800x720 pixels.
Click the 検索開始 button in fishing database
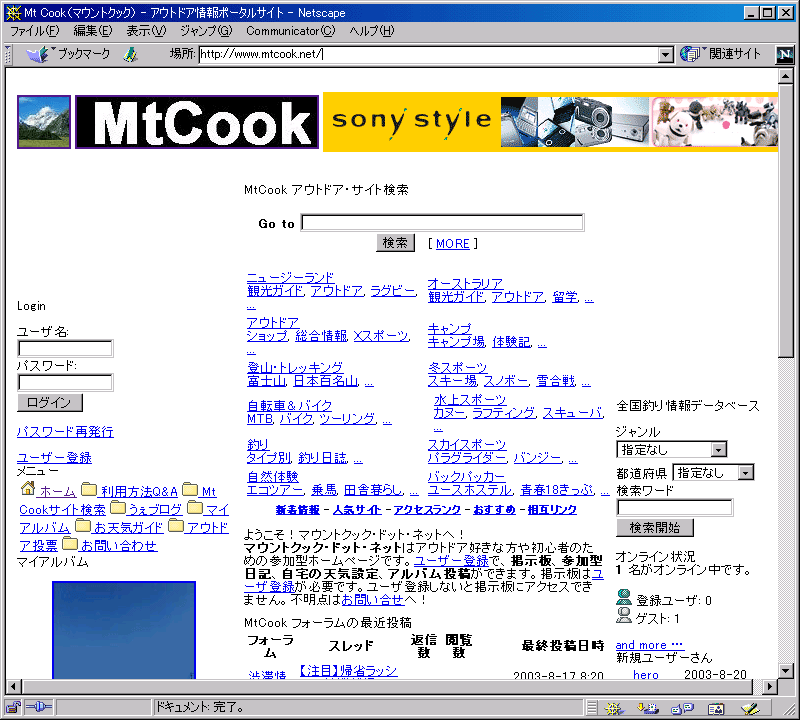point(655,528)
